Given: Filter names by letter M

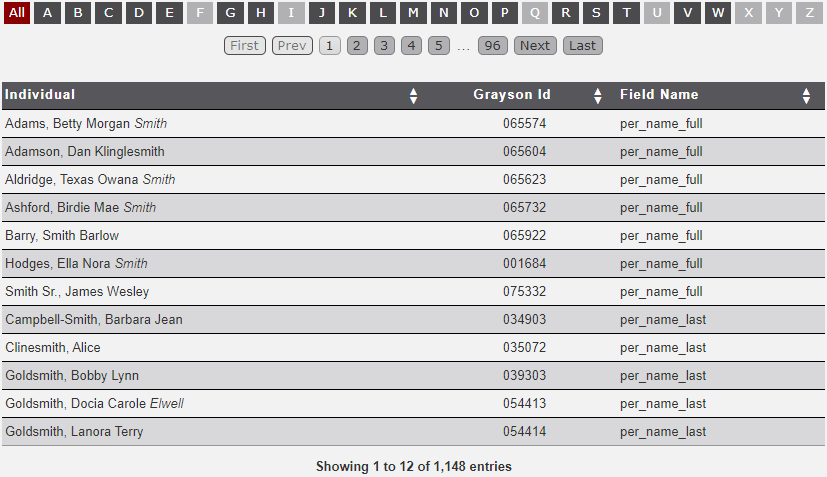Looking at the screenshot, I should pyautogui.click(x=413, y=13).
